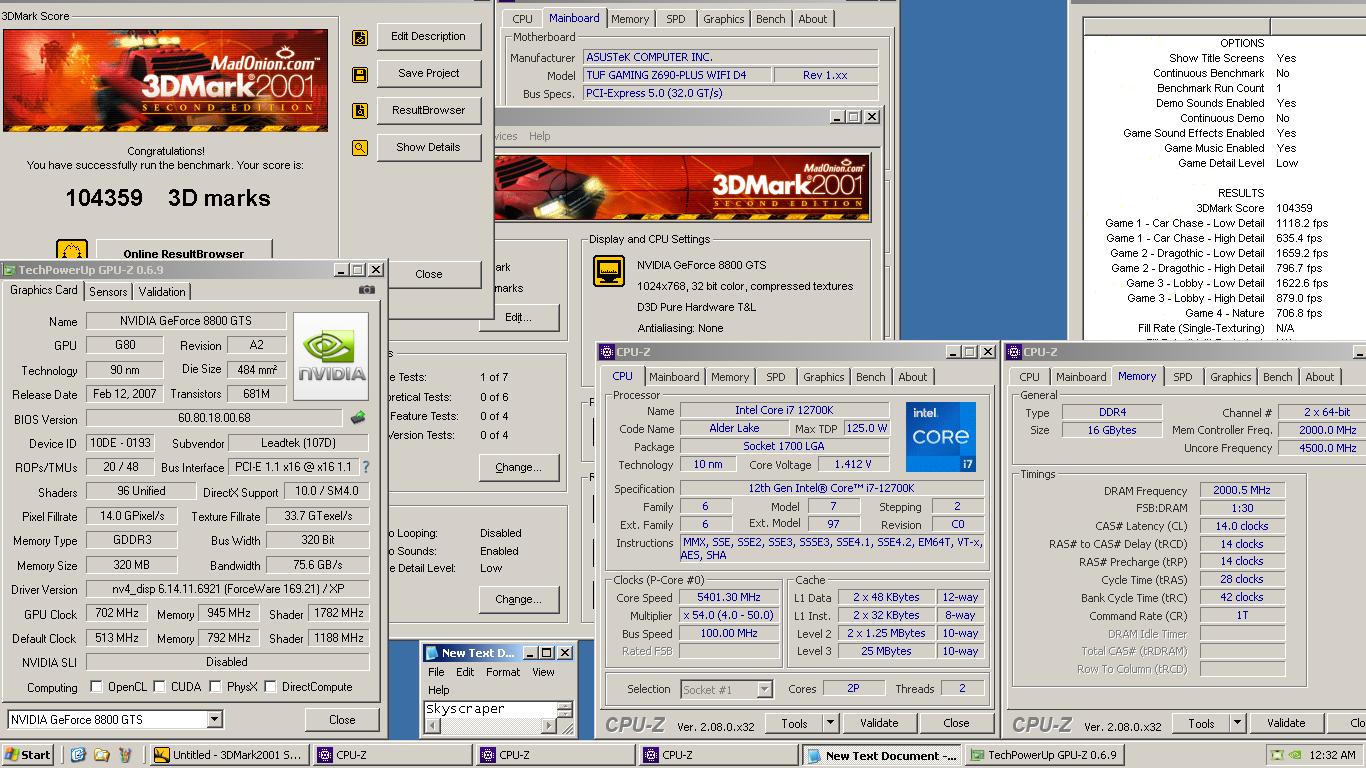Image resolution: width=1366 pixels, height=768 pixels.
Task: Click the GPU-Z title bar icon
Action: (x=9, y=270)
